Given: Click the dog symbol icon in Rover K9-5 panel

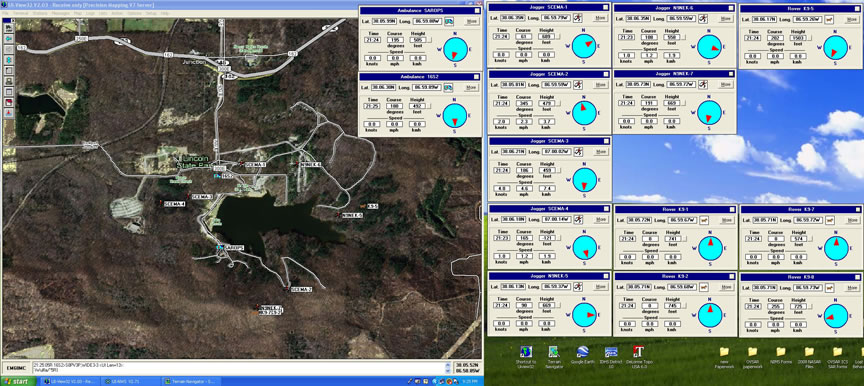Looking at the screenshot, I should [x=830, y=19].
